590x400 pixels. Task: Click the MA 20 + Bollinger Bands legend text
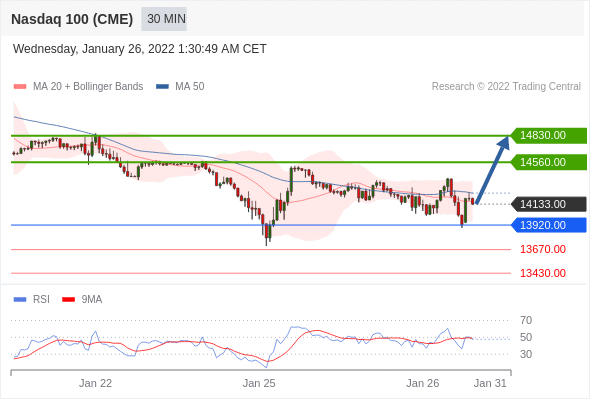click(x=88, y=87)
